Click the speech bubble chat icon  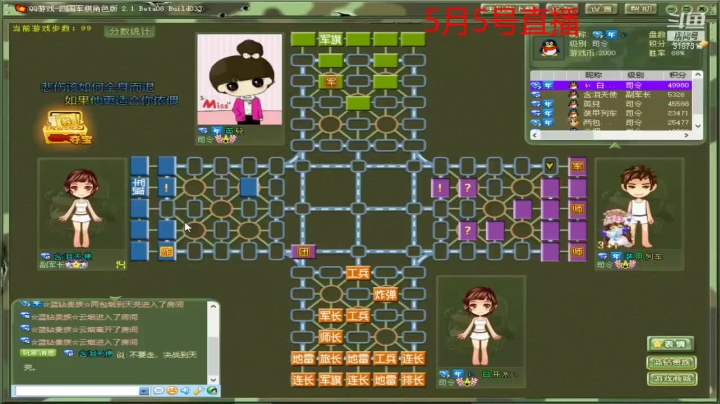[x=158, y=391]
